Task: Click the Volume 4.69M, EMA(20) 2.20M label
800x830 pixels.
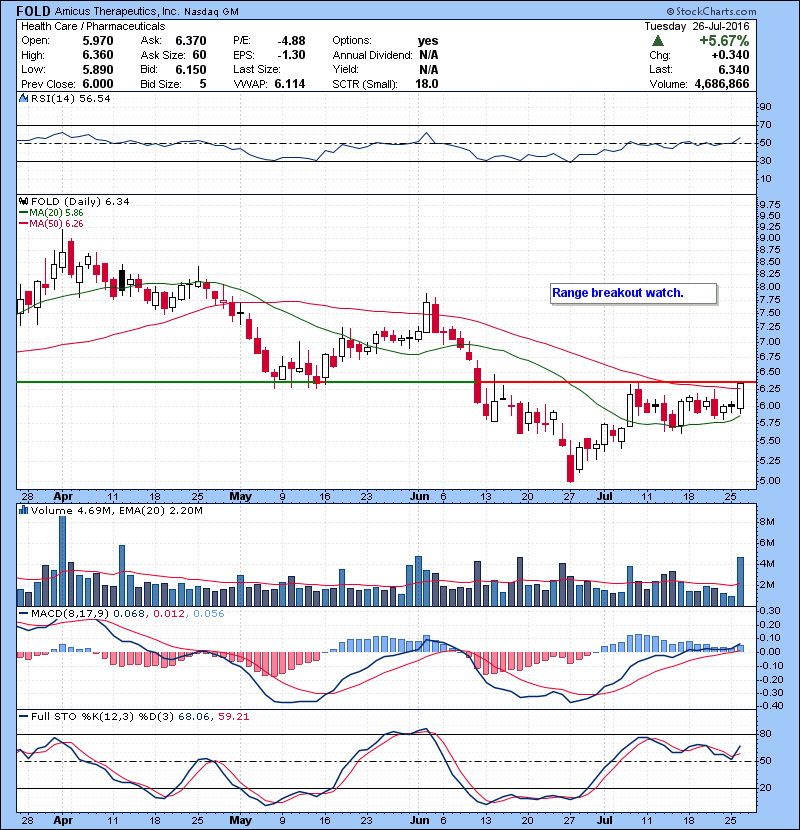Action: (x=116, y=510)
